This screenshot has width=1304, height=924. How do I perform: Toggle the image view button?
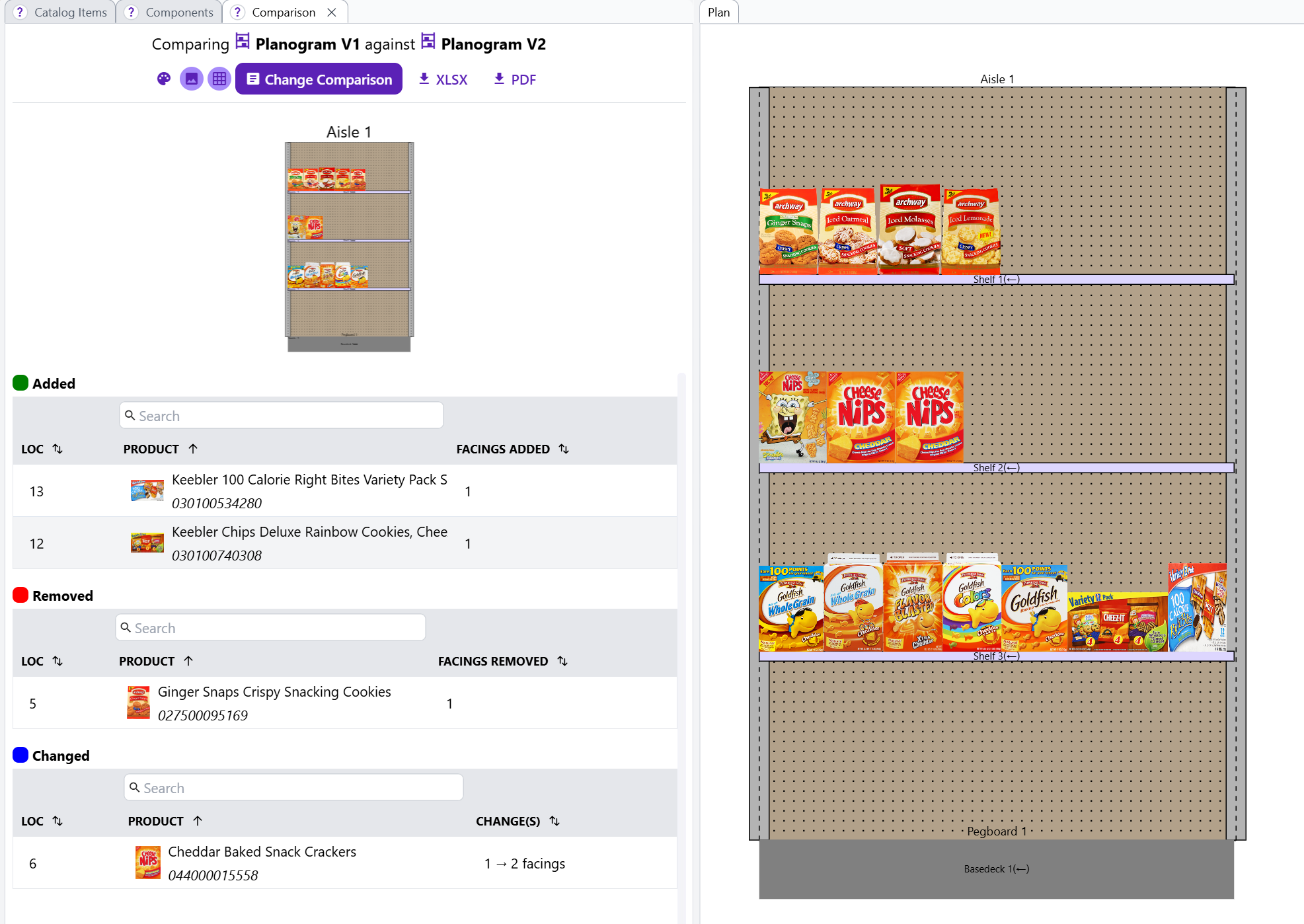[192, 79]
